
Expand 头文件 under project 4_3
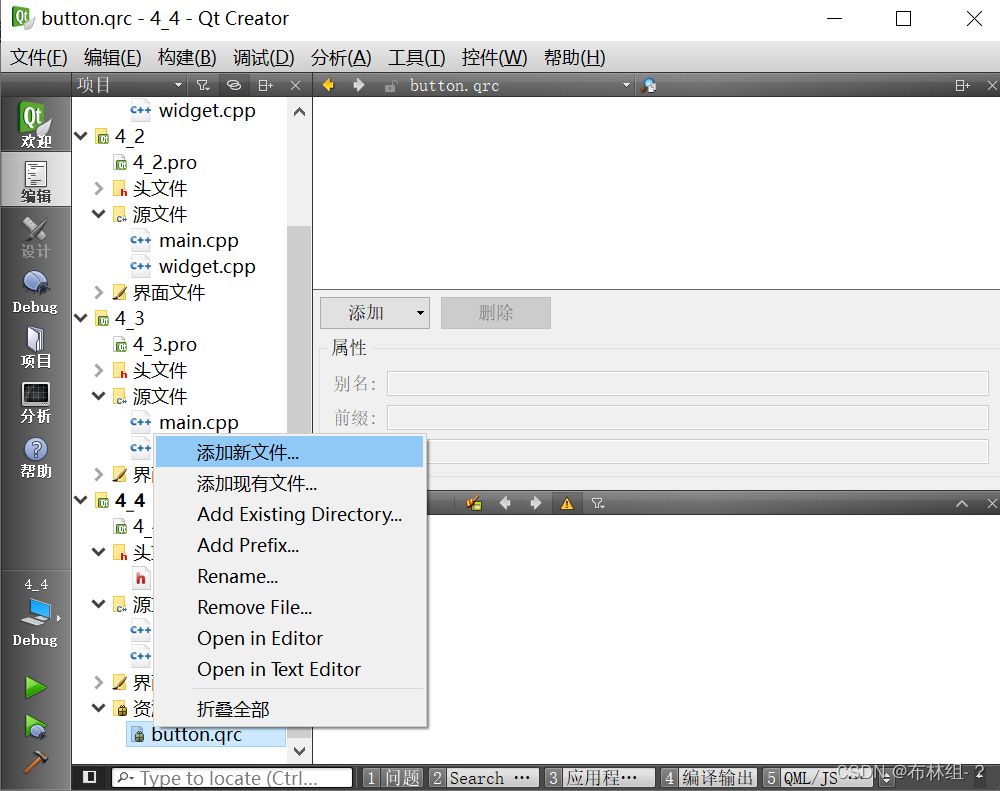point(99,370)
